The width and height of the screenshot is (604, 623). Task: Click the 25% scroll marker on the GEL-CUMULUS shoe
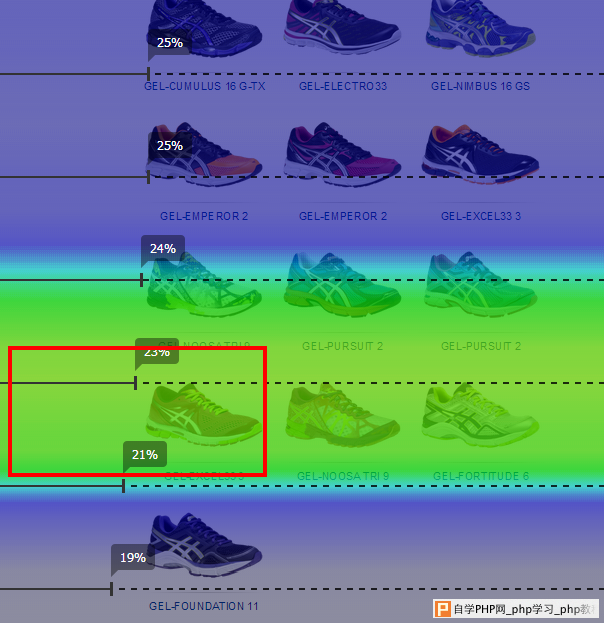[x=170, y=43]
